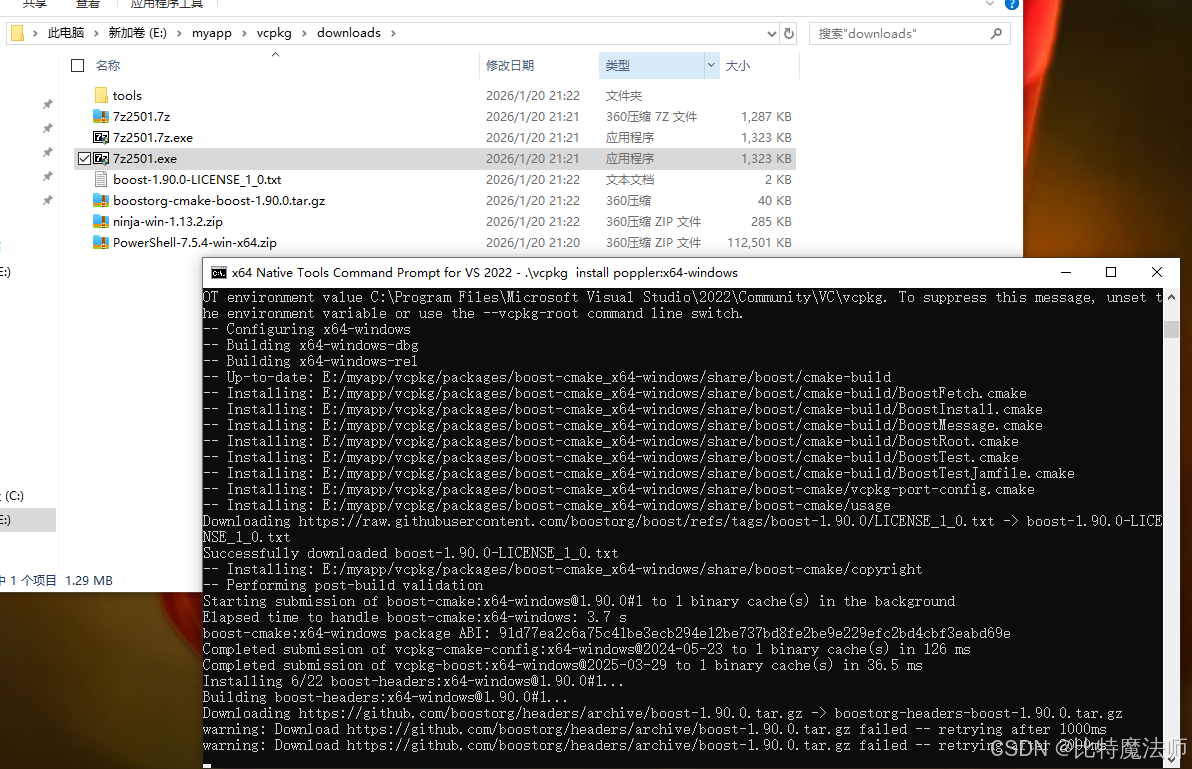Click the 112,501 KB size cell

(x=759, y=242)
